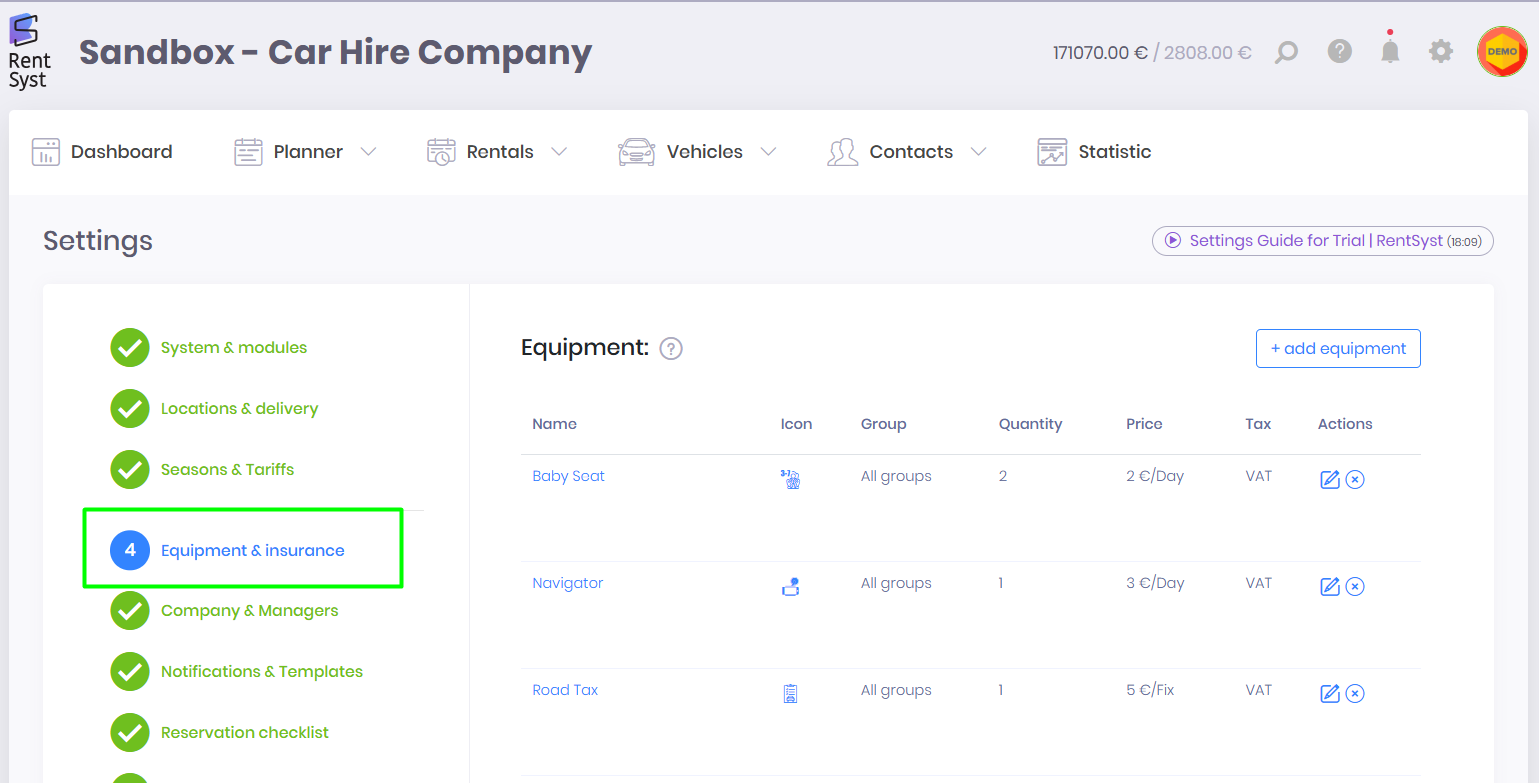Open the notifications bell

[1390, 51]
